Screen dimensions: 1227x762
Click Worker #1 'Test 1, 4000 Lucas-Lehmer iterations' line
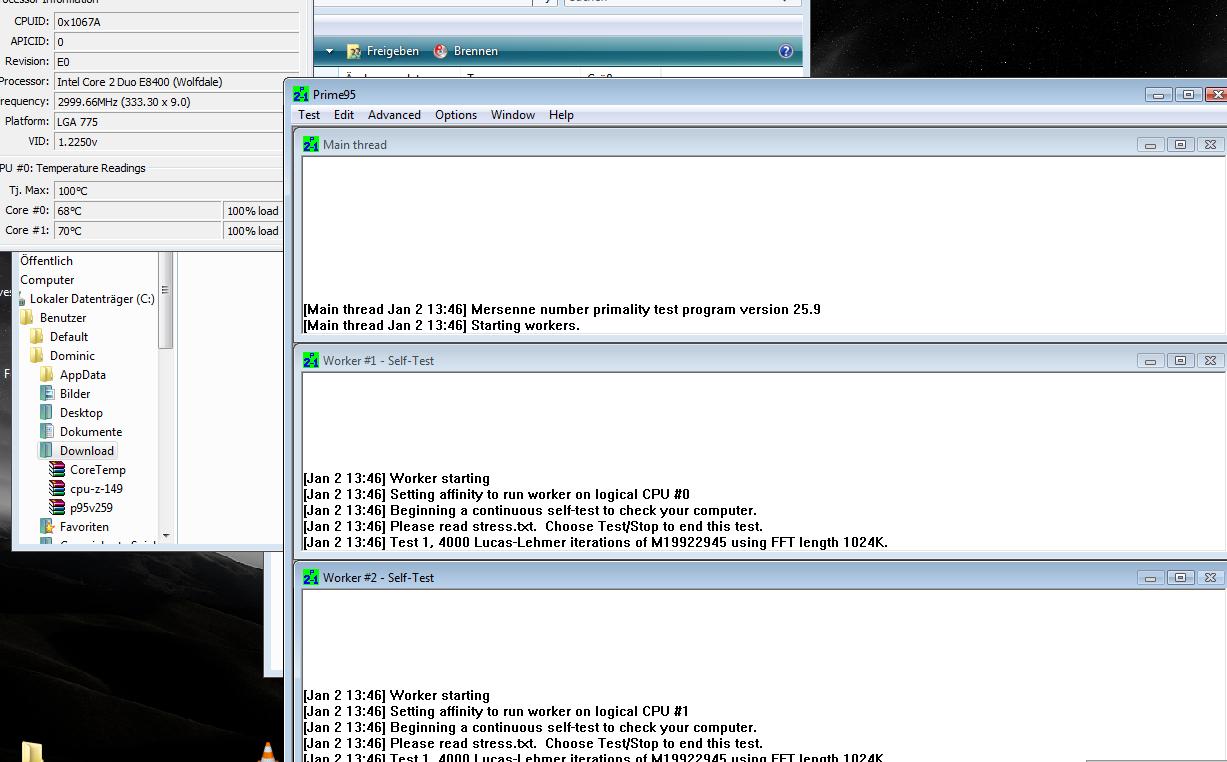click(595, 542)
